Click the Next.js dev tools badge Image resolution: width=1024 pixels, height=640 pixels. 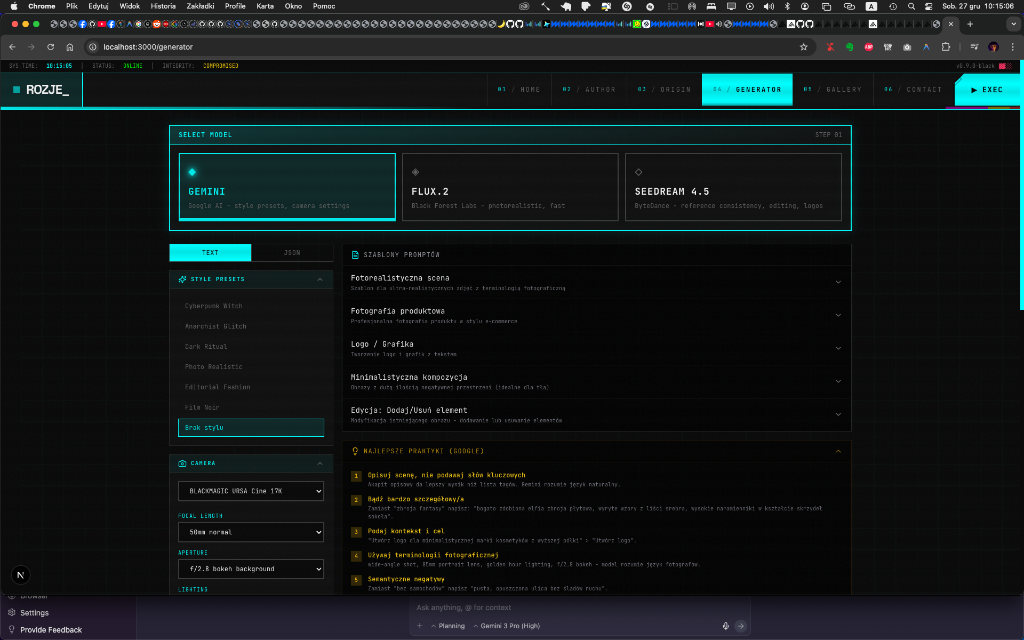20,575
